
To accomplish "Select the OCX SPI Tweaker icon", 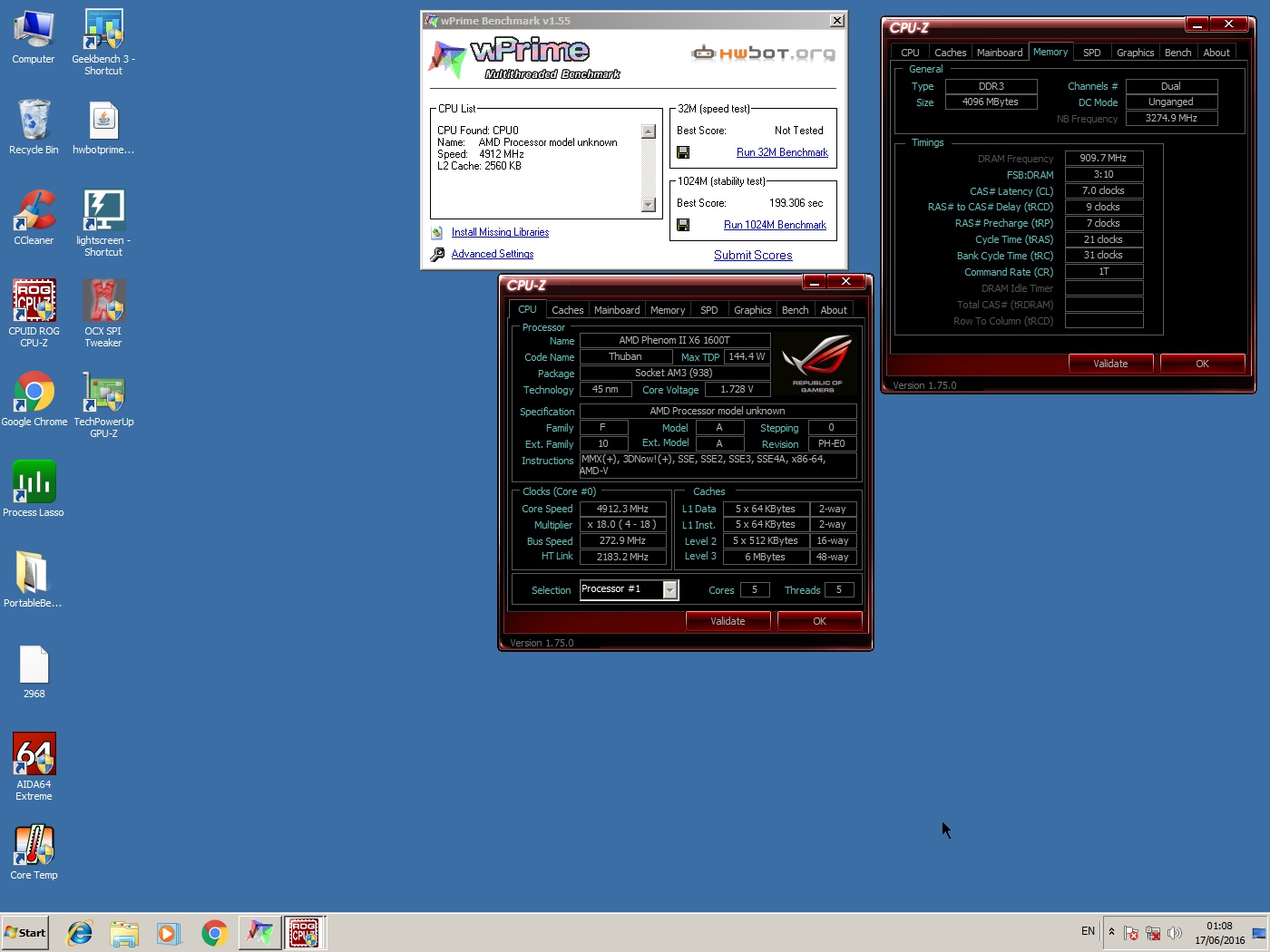I will point(103,314).
